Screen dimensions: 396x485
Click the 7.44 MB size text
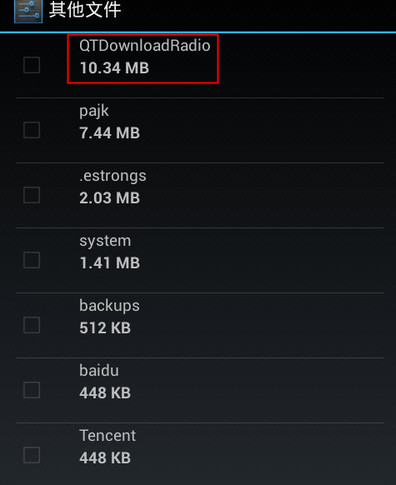[x=110, y=133]
